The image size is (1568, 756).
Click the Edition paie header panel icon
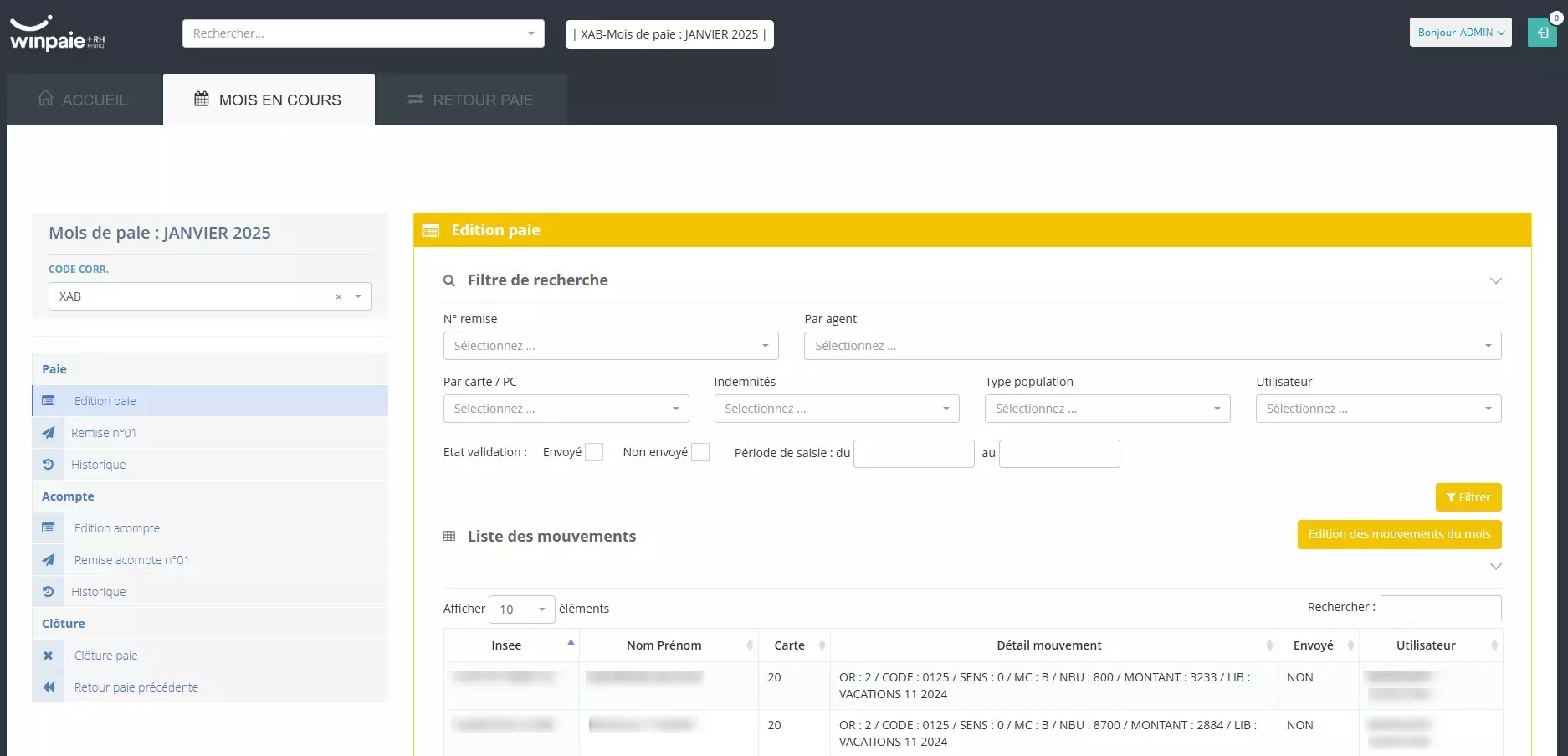(x=431, y=230)
